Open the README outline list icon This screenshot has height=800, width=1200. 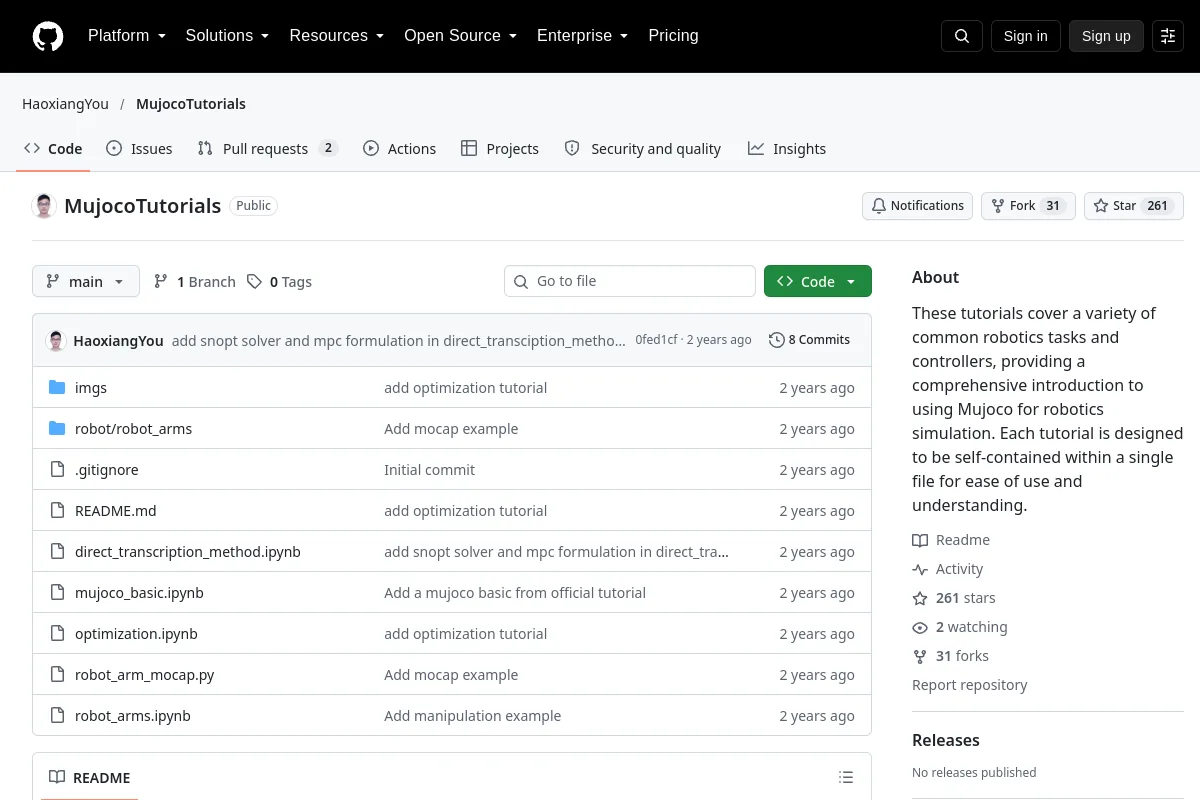[846, 777]
